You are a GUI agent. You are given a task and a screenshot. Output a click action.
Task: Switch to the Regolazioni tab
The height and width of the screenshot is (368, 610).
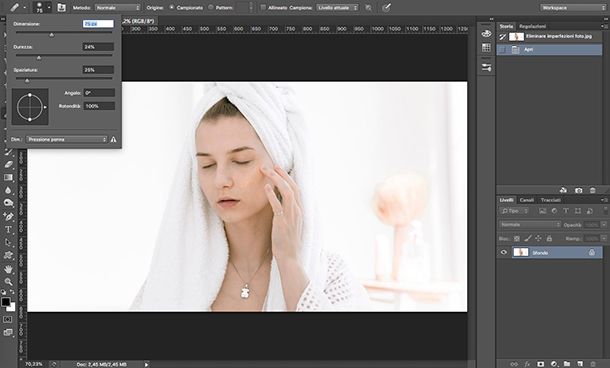[533, 26]
